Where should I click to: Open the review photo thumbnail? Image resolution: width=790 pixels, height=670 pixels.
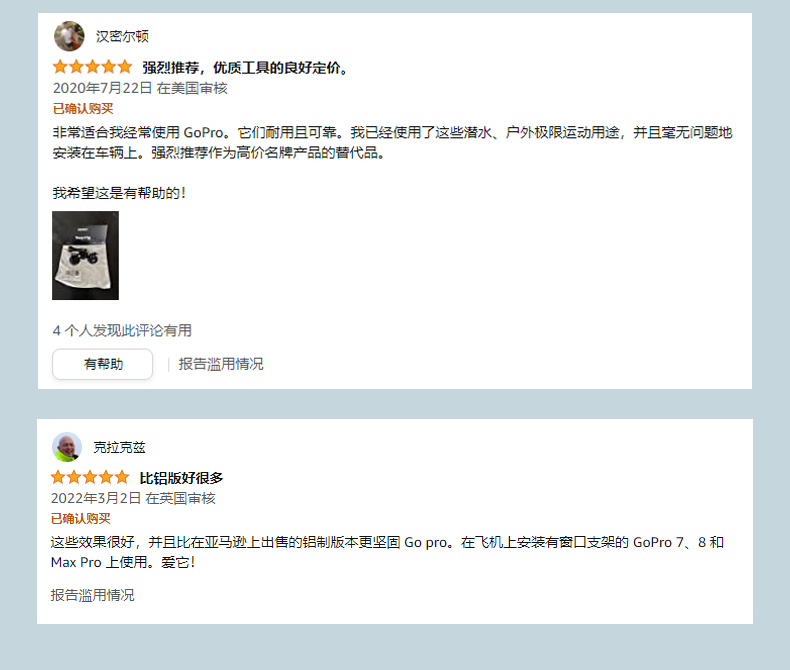[86, 255]
